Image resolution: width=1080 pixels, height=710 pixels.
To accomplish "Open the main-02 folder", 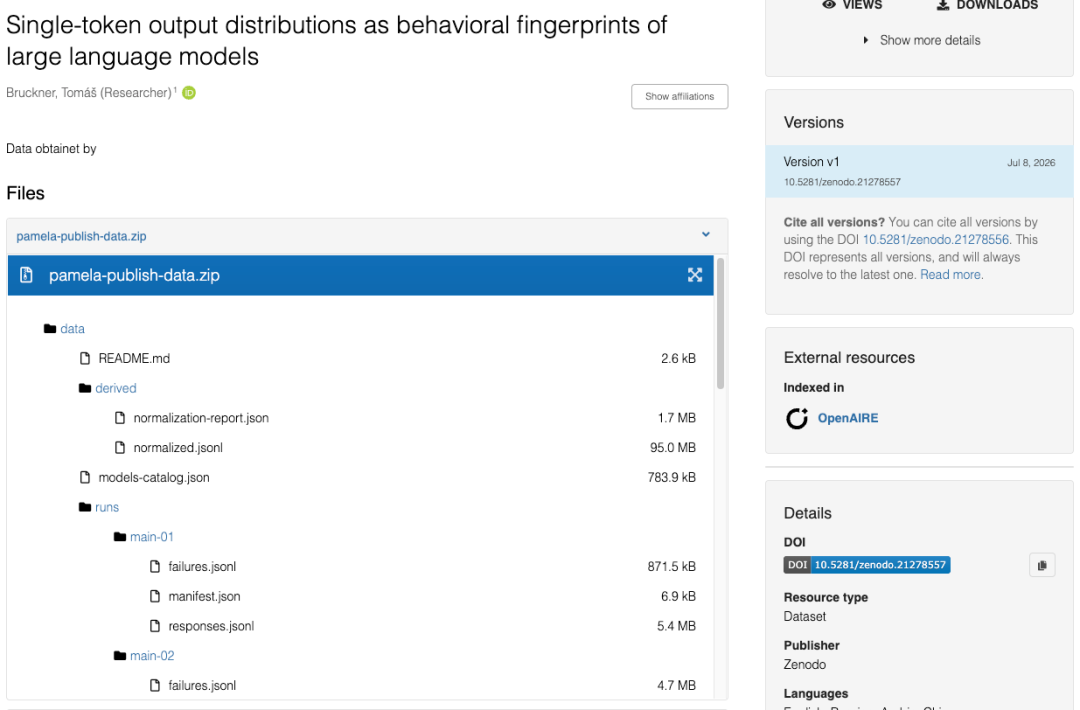I will coord(152,656).
